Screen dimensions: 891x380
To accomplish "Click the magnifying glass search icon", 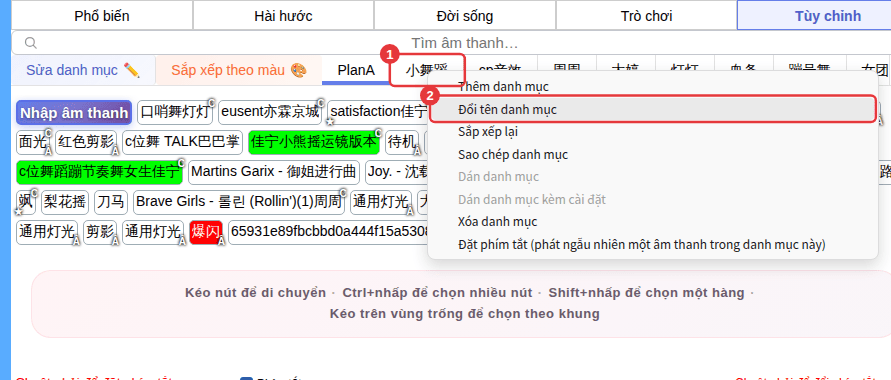I will point(31,43).
